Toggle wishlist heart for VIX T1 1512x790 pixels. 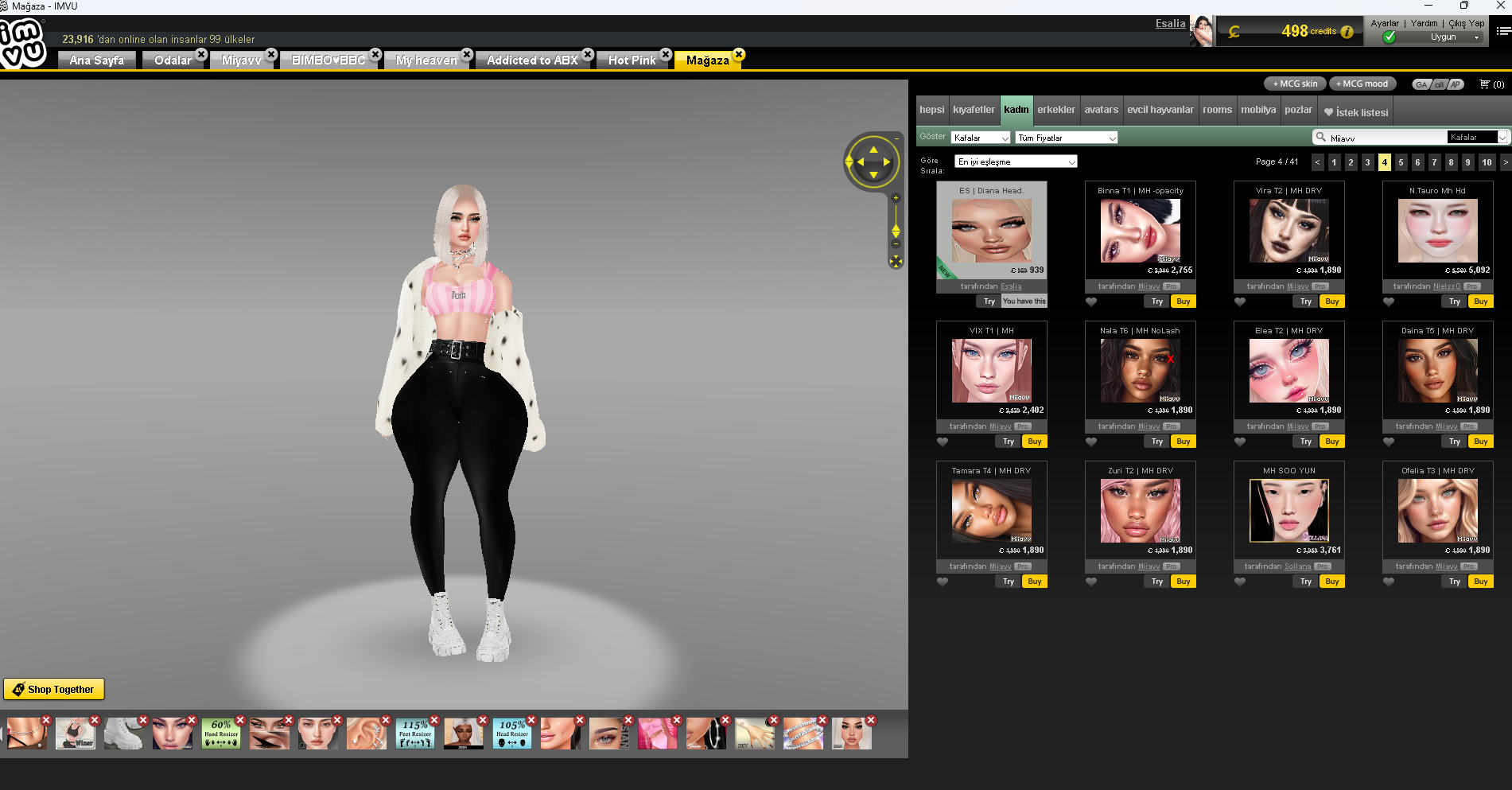pos(943,442)
